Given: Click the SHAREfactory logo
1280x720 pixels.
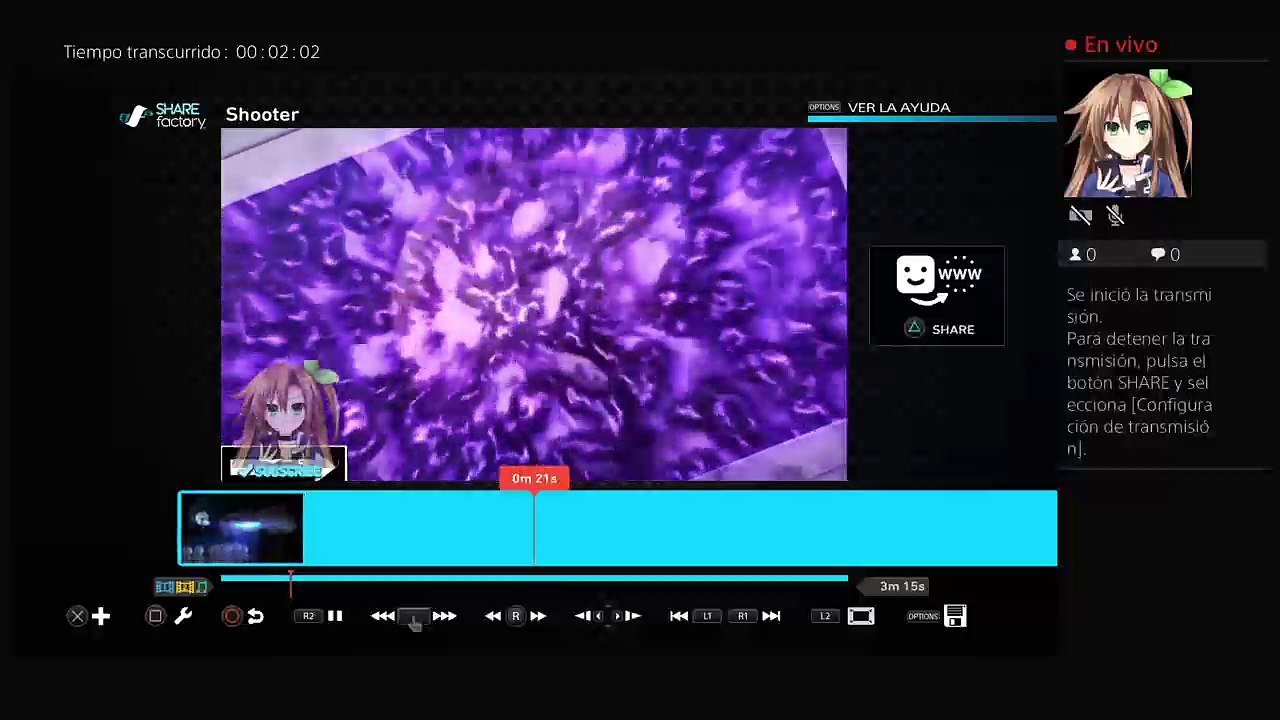Looking at the screenshot, I should pyautogui.click(x=163, y=116).
